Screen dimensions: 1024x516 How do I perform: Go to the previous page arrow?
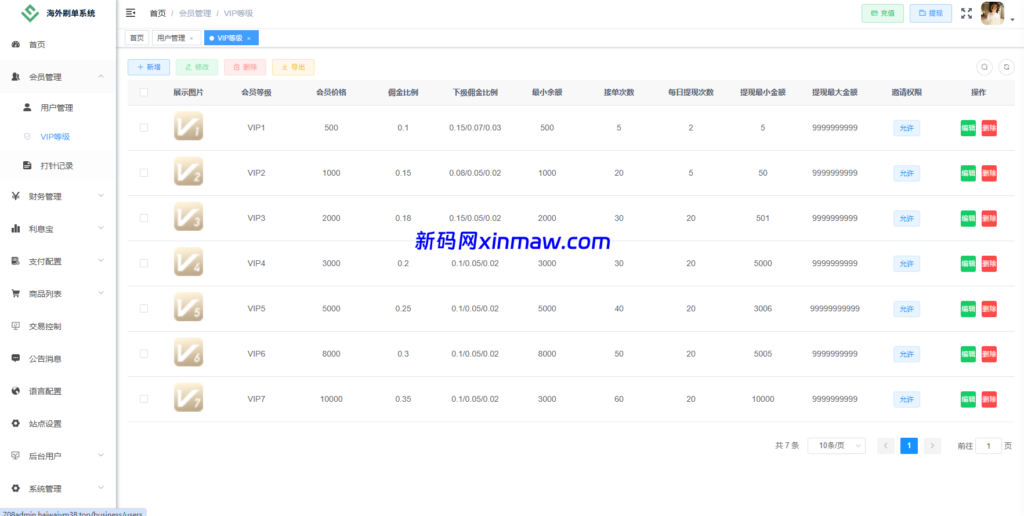(x=886, y=445)
